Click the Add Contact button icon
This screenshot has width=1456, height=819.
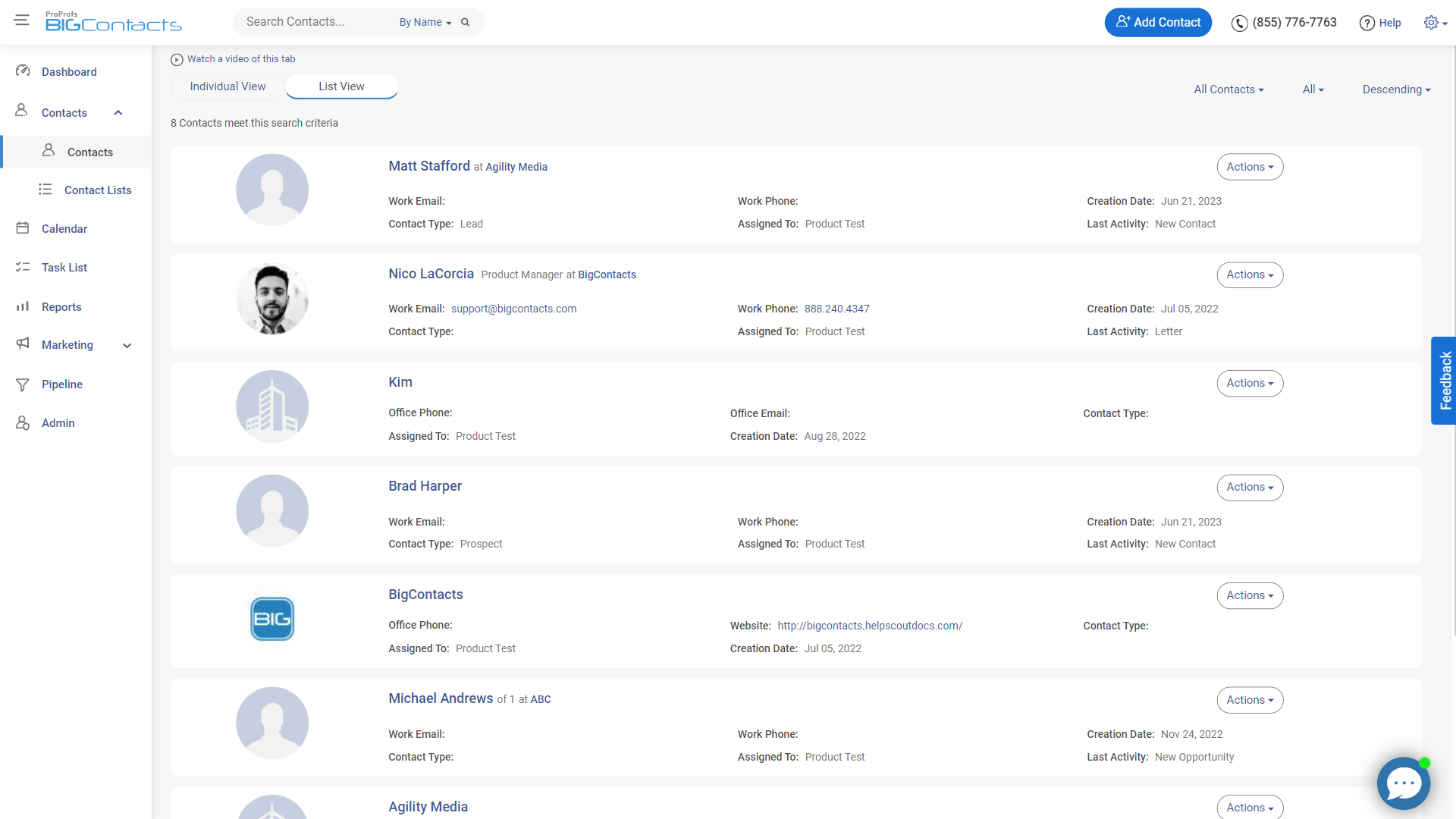(1122, 22)
